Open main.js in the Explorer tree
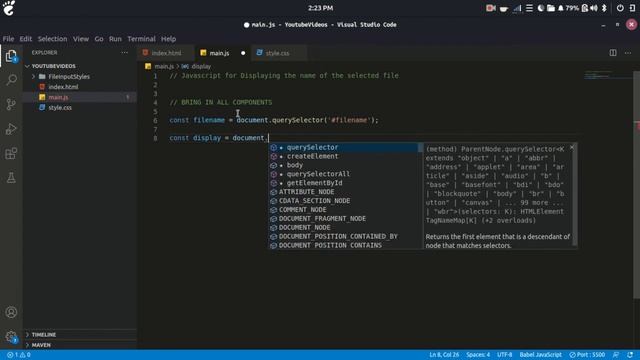Screen dimensions: 640x360 (x=58, y=97)
